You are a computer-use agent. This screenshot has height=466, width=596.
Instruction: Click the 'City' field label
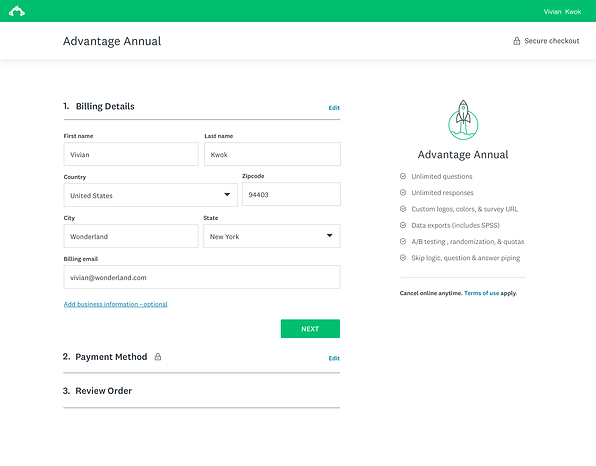point(69,218)
